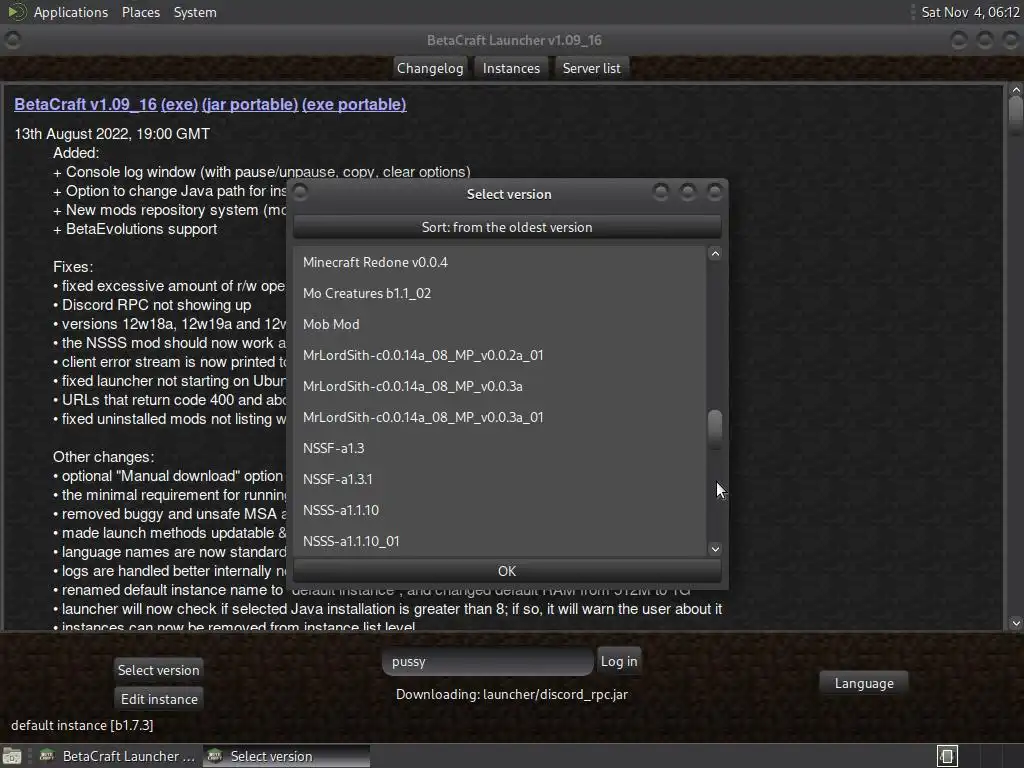Open the Language selector button

click(863, 684)
